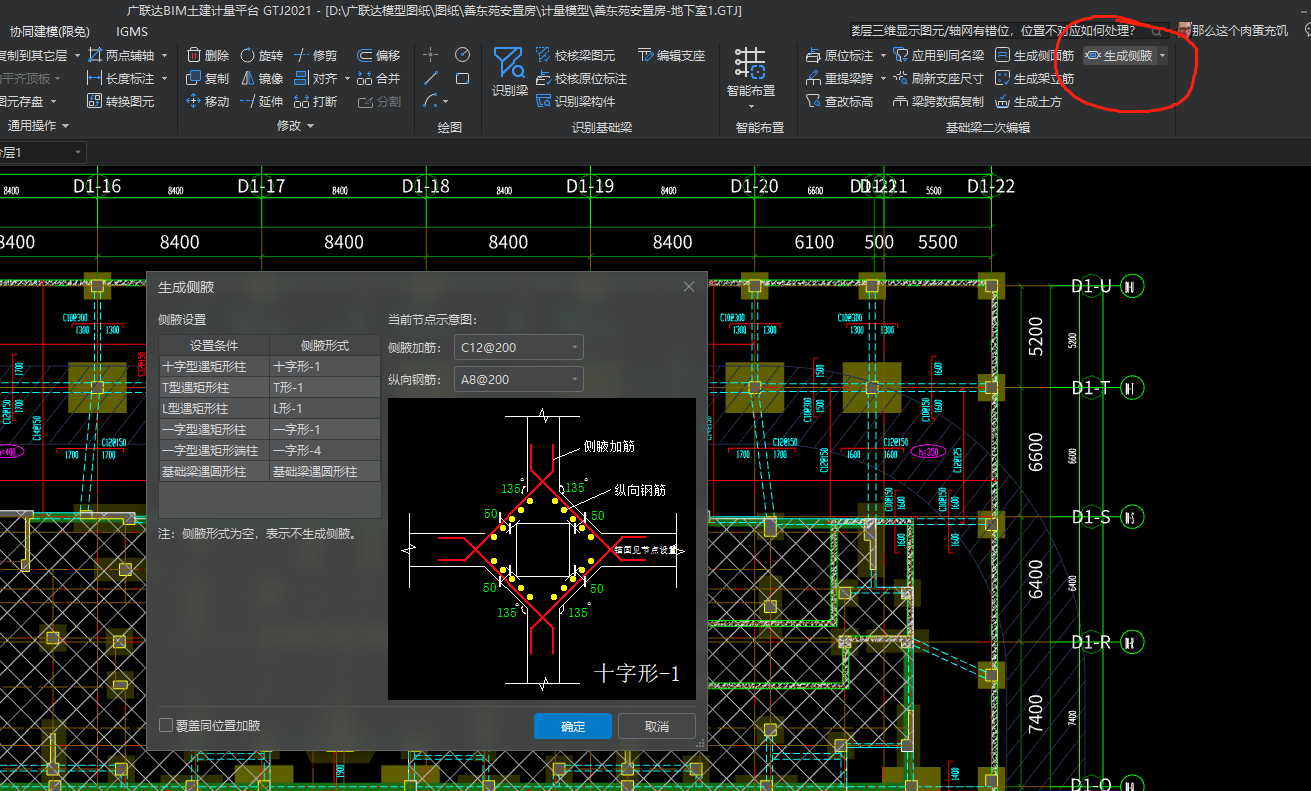The width and height of the screenshot is (1311, 791).
Task: Expand the arc draw tool dropdown
Action: tap(445, 102)
